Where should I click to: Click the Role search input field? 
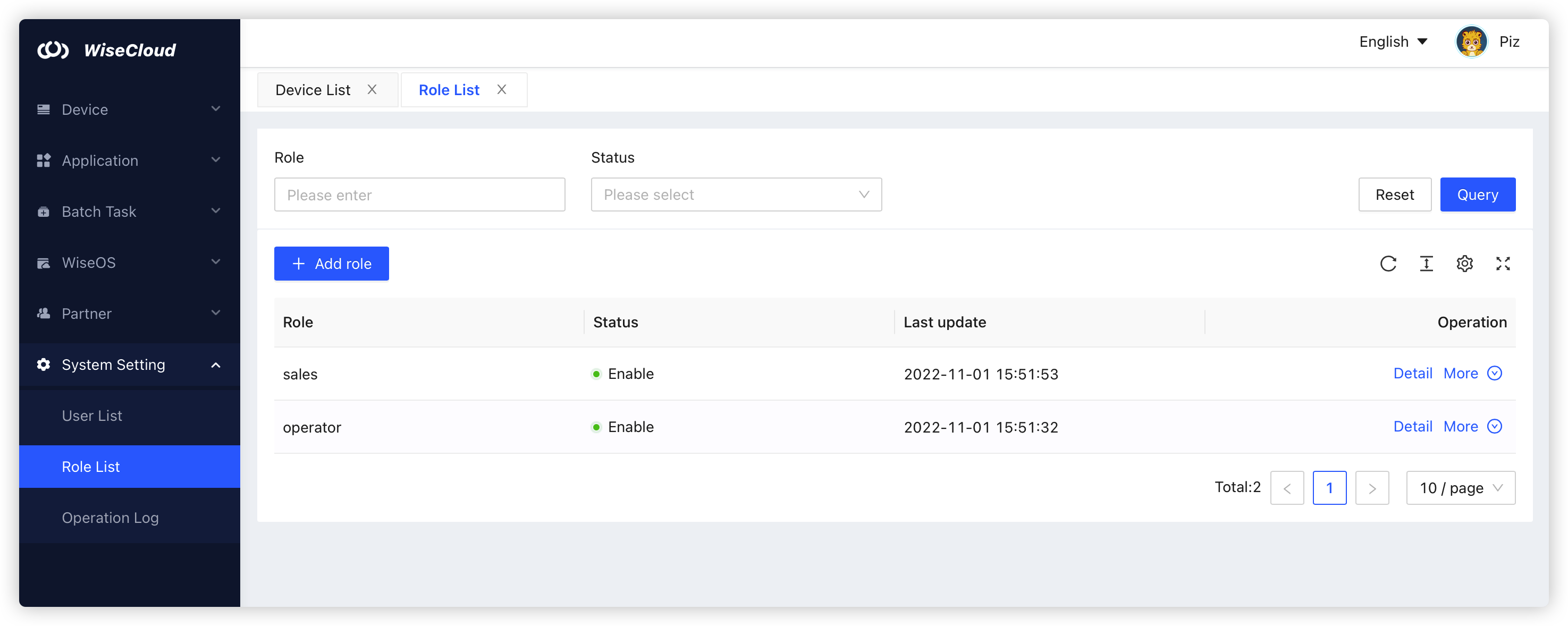[x=419, y=194]
